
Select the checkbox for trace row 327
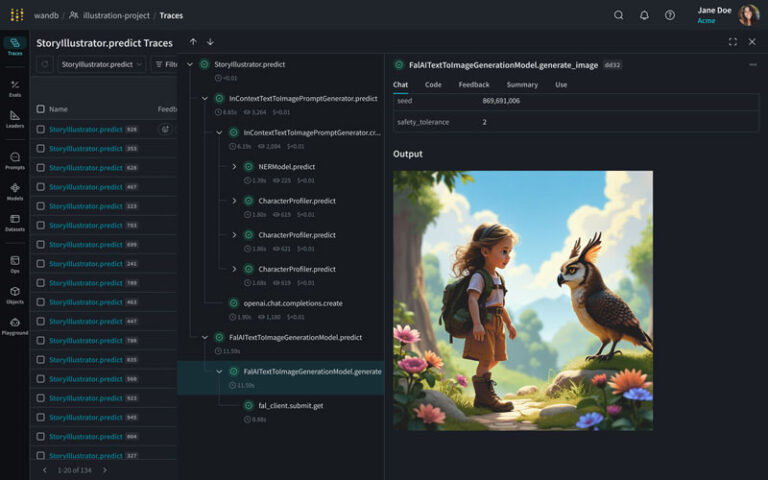coord(41,455)
